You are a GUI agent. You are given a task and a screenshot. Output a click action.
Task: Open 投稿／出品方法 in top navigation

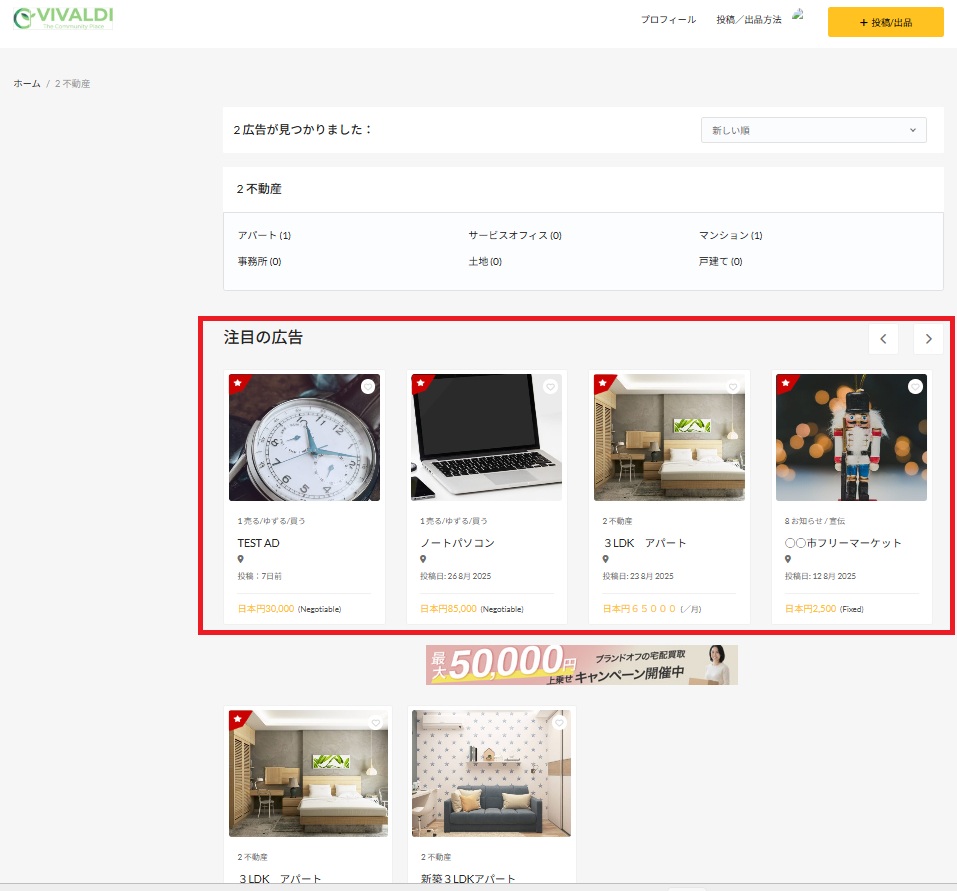click(x=748, y=21)
